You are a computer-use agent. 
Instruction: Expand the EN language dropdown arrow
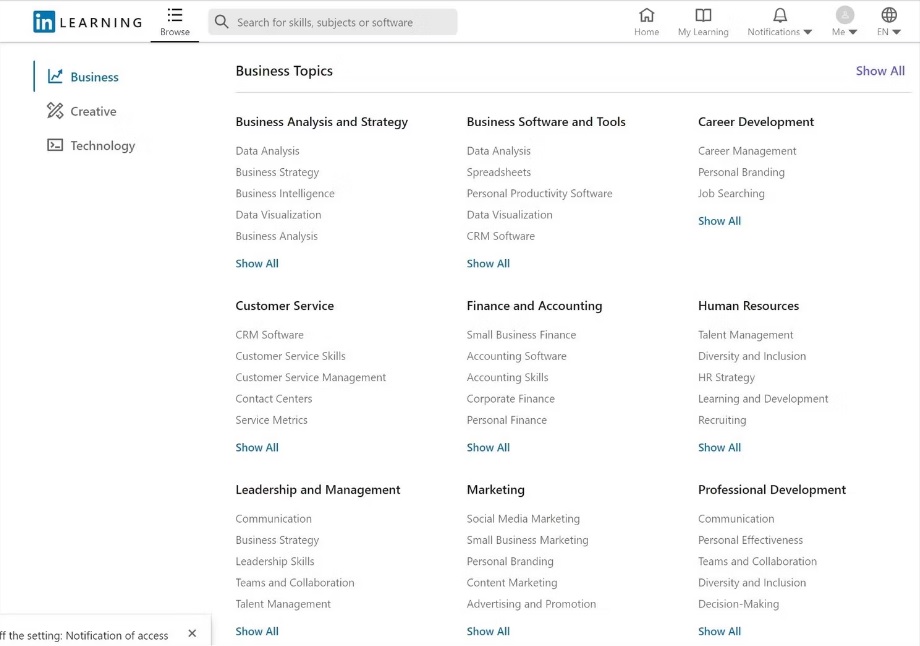896,32
